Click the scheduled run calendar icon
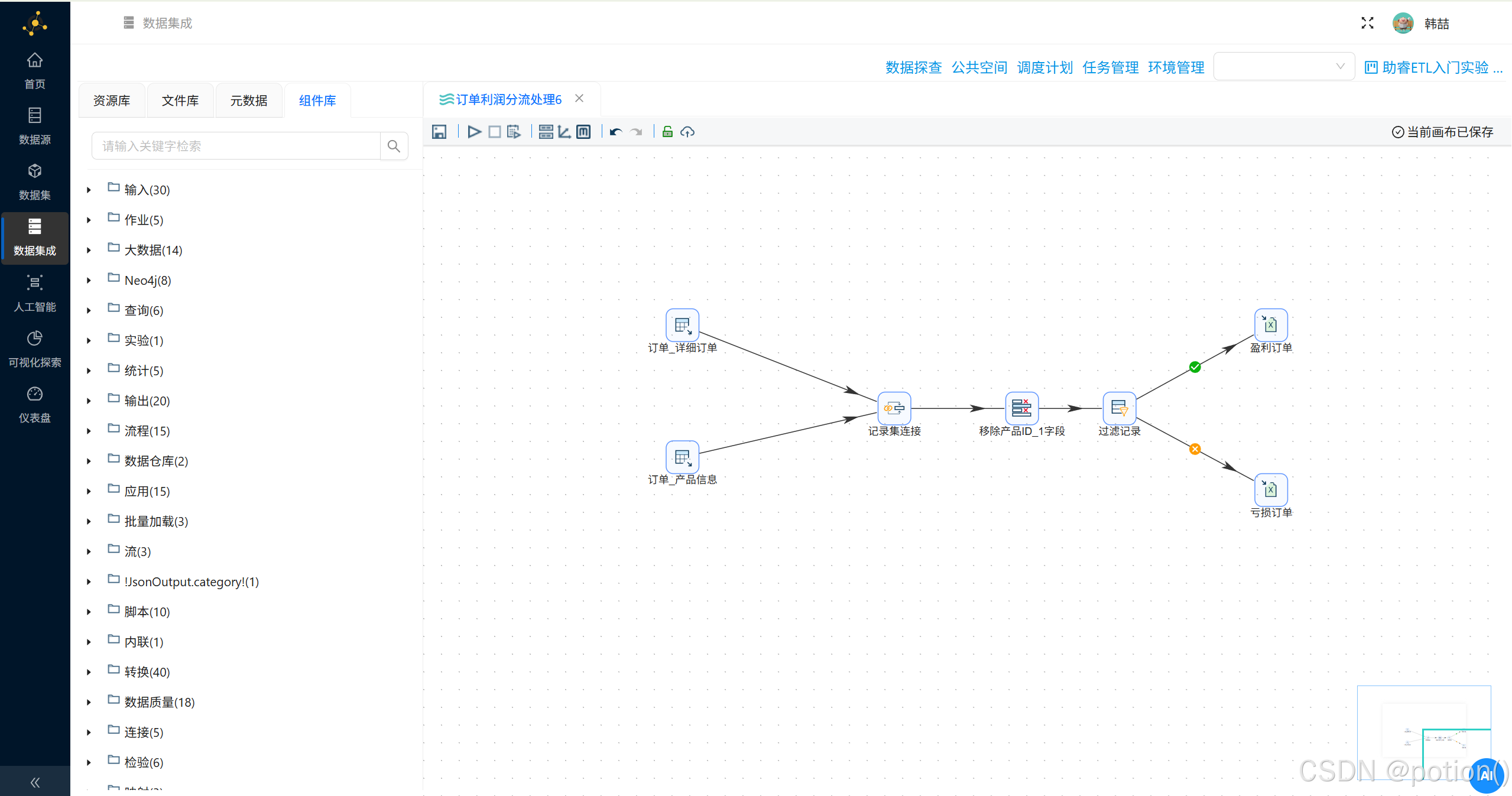1512x796 pixels. (514, 132)
